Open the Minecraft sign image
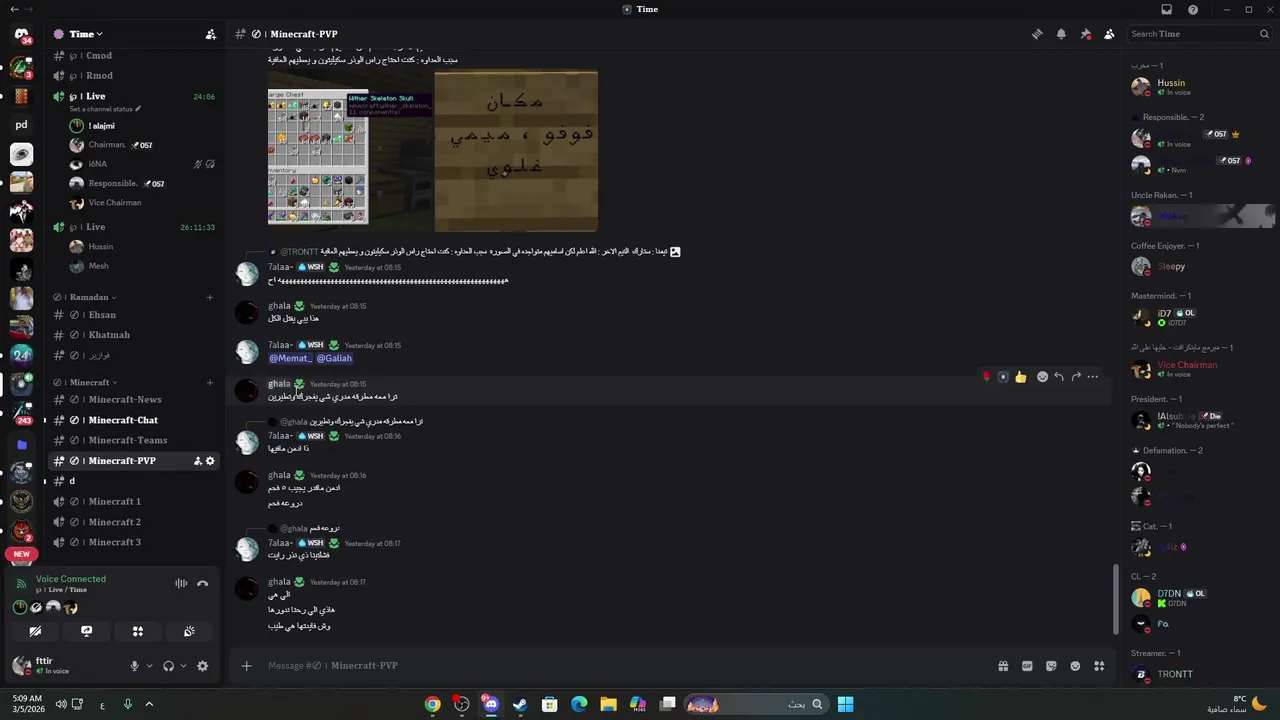This screenshot has width=1280, height=720. [x=516, y=151]
